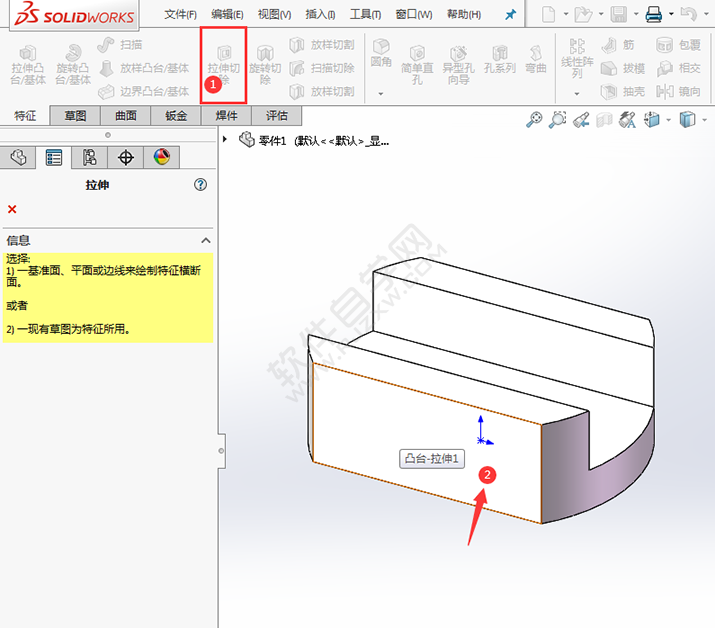The height and width of the screenshot is (628, 715).
Task: Open the 帮助(H) menu
Action: [x=464, y=15]
